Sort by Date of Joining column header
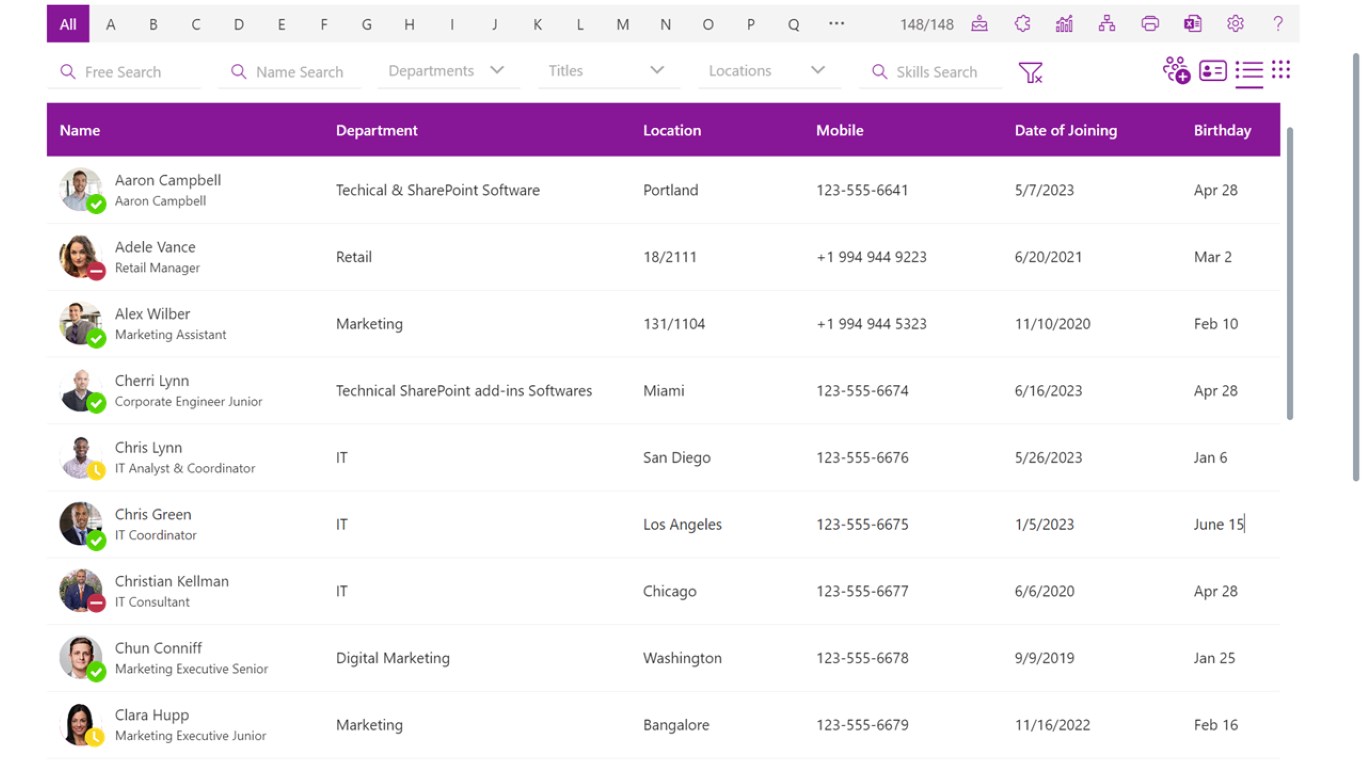This screenshot has height=768, width=1366. (x=1065, y=130)
